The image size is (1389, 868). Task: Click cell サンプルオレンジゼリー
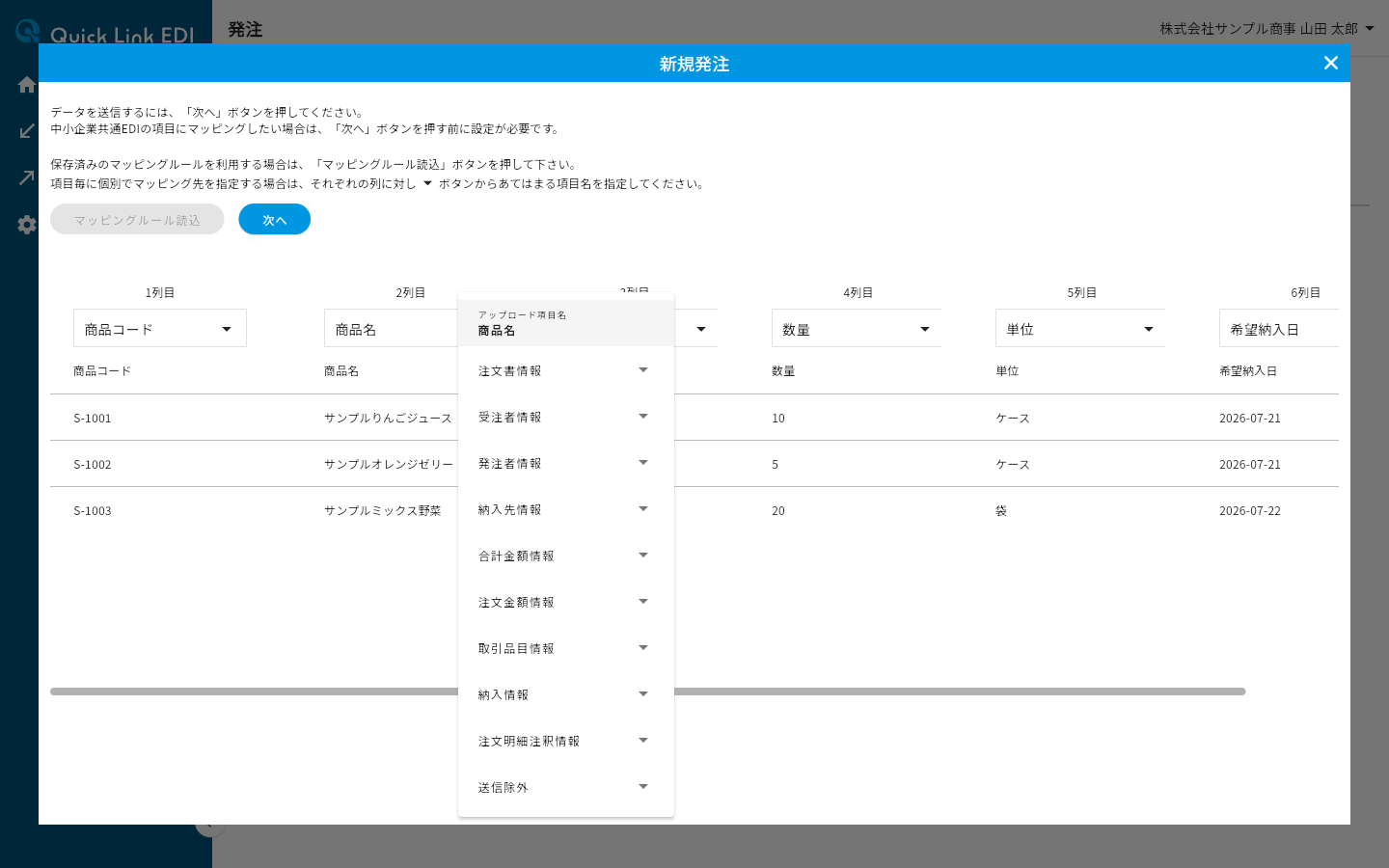[389, 465]
